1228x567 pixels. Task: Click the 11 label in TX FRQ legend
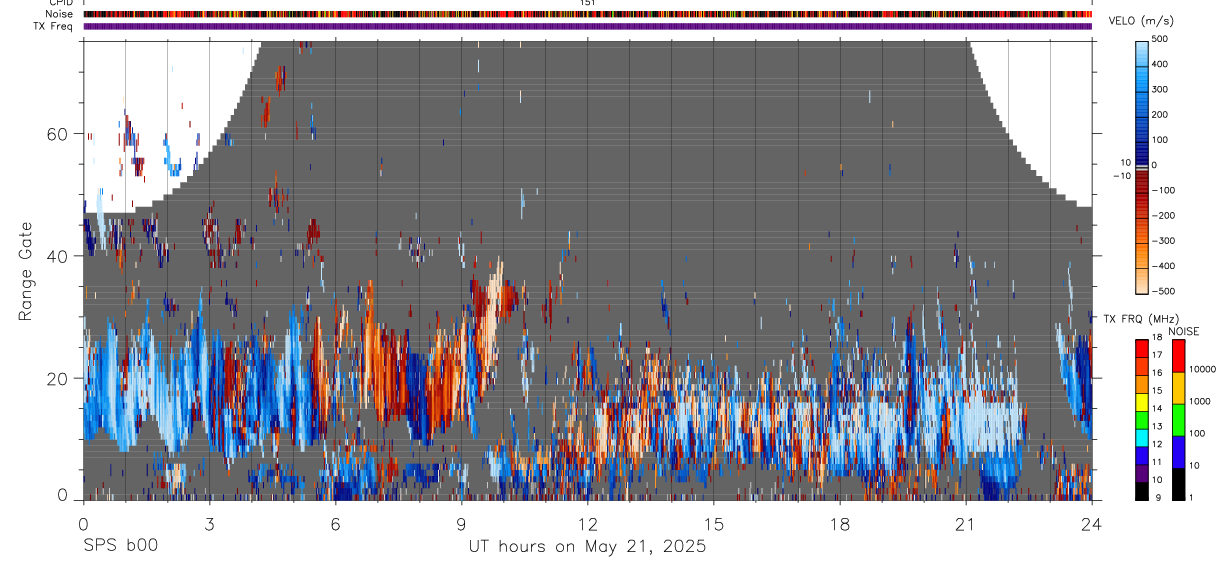coord(1156,462)
